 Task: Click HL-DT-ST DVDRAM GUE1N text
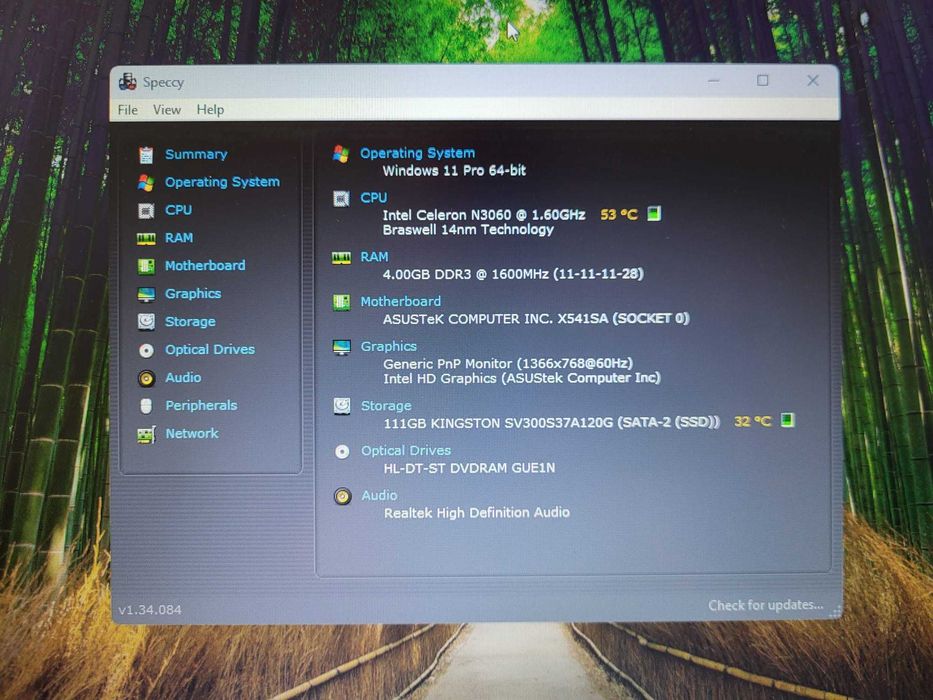[469, 468]
